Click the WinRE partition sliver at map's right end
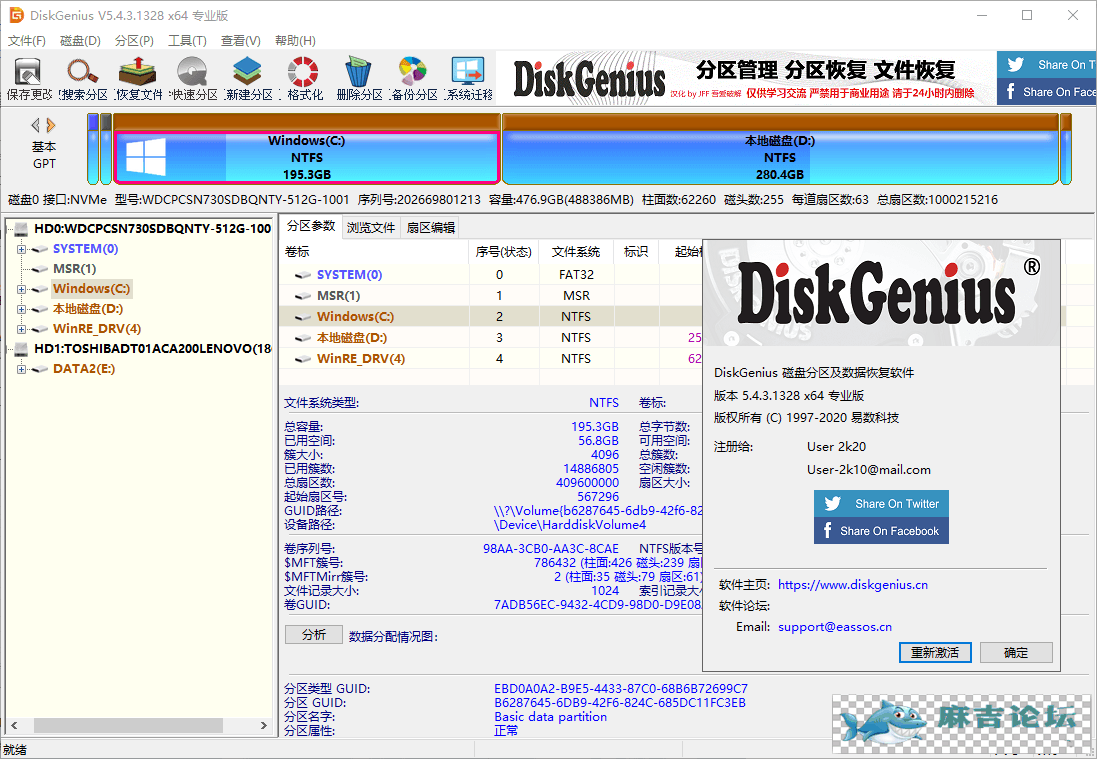 1066,149
